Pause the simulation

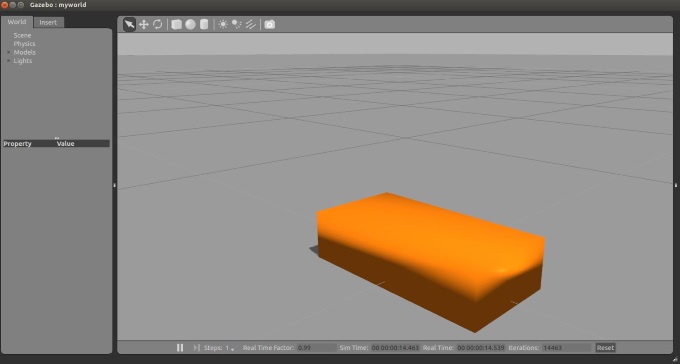[180, 348]
